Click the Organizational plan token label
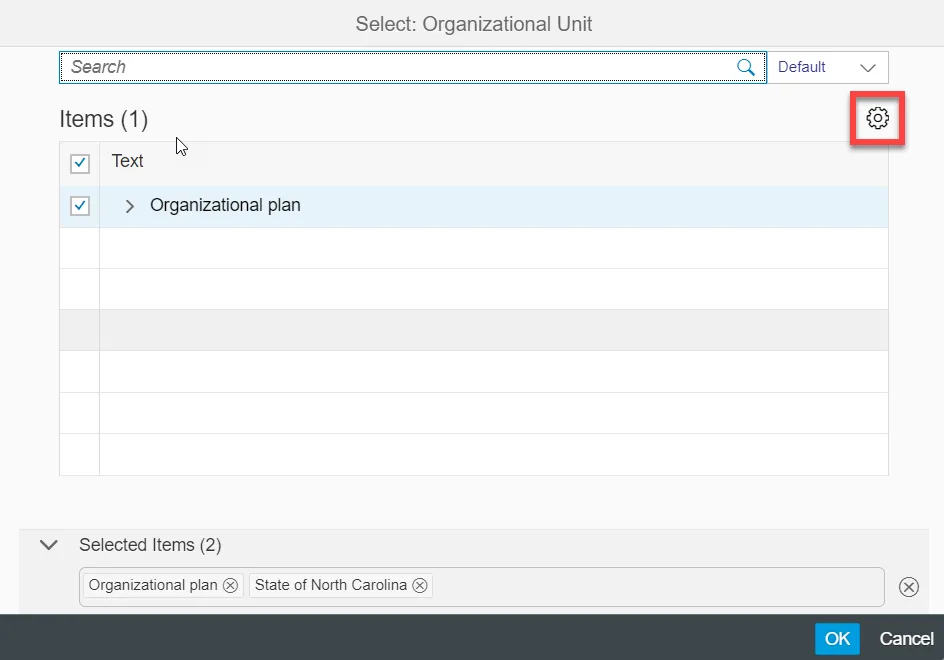Image resolution: width=944 pixels, height=660 pixels. click(x=153, y=586)
